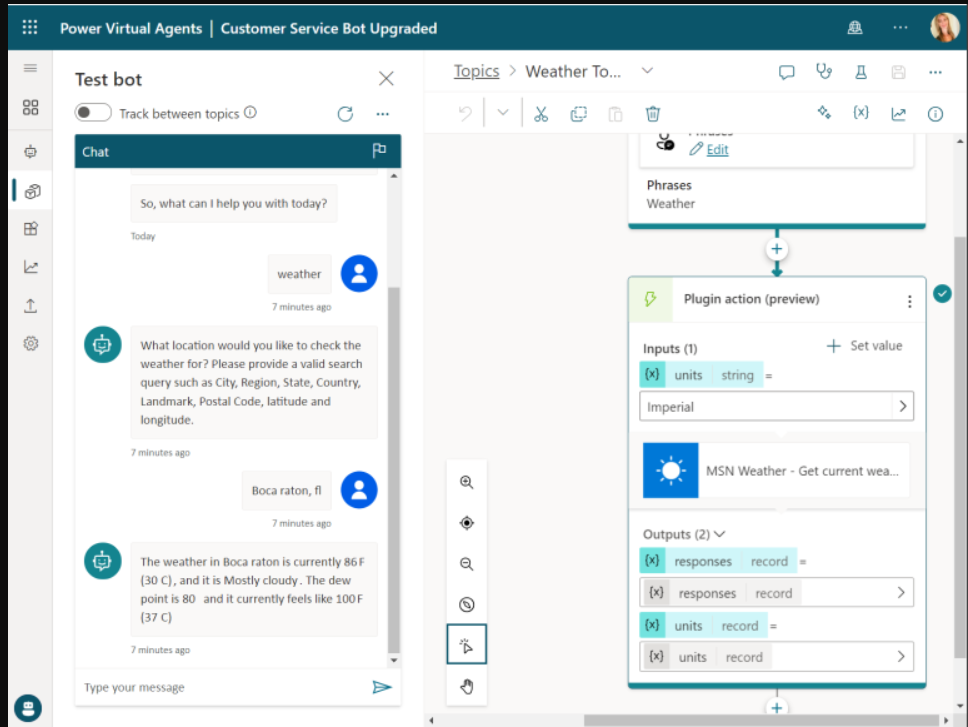Collapse the left navigation hamburger menu
Viewport: 968px width, 727px height.
click(30, 68)
